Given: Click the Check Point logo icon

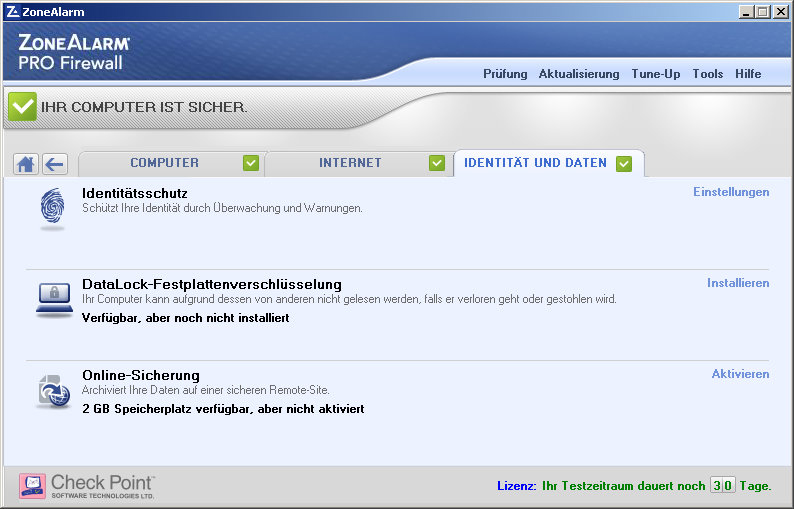Looking at the screenshot, I should click(32, 486).
